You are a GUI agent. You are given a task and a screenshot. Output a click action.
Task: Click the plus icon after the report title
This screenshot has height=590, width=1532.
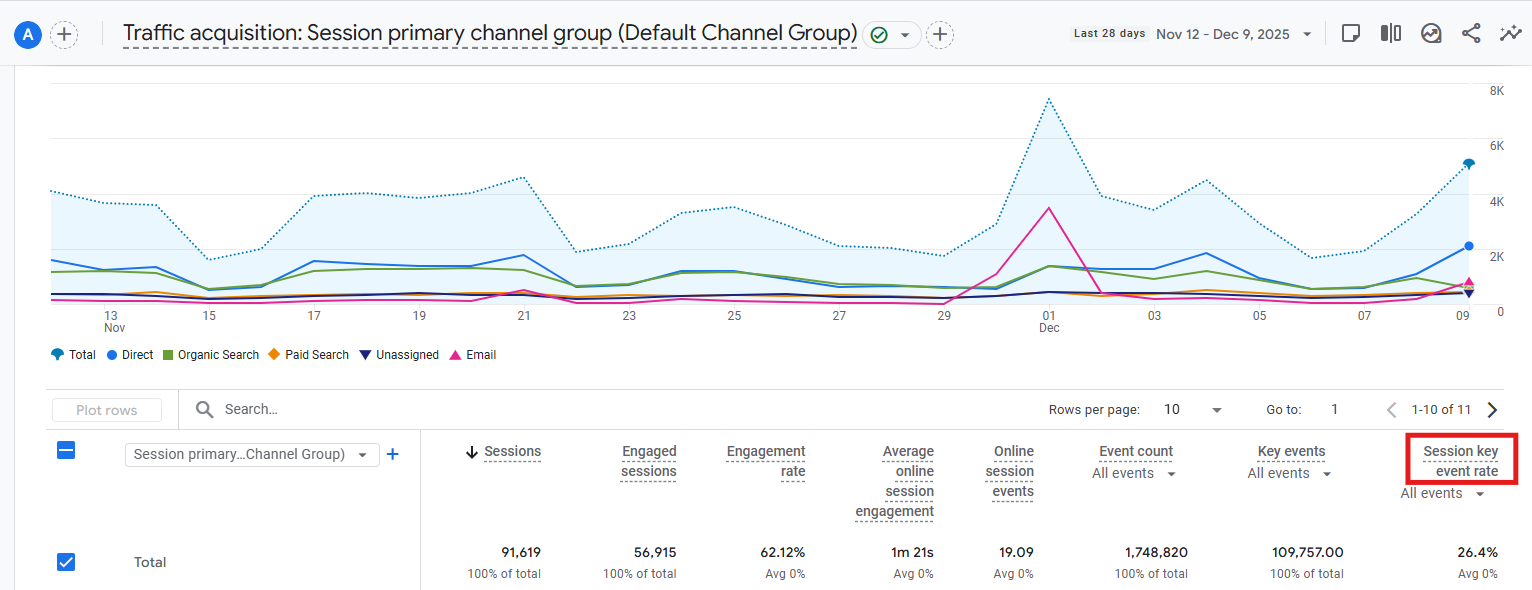click(939, 35)
